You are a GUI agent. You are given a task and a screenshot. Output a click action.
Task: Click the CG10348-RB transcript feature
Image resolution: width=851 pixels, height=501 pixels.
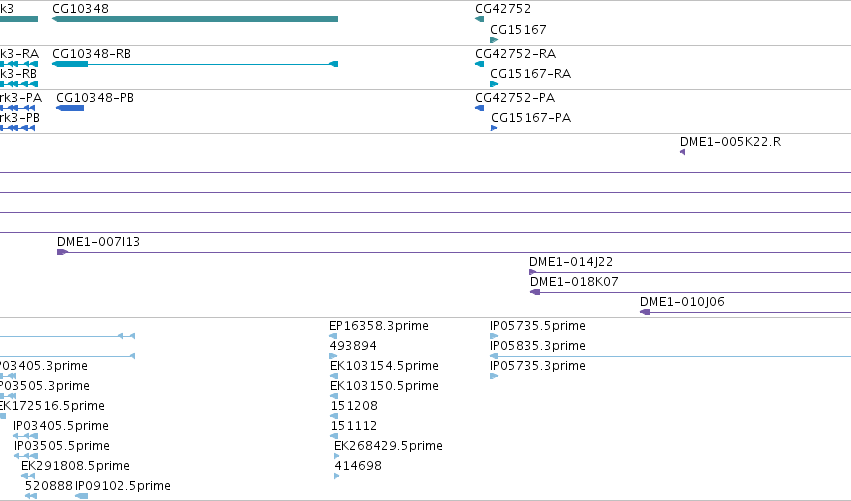click(195, 64)
